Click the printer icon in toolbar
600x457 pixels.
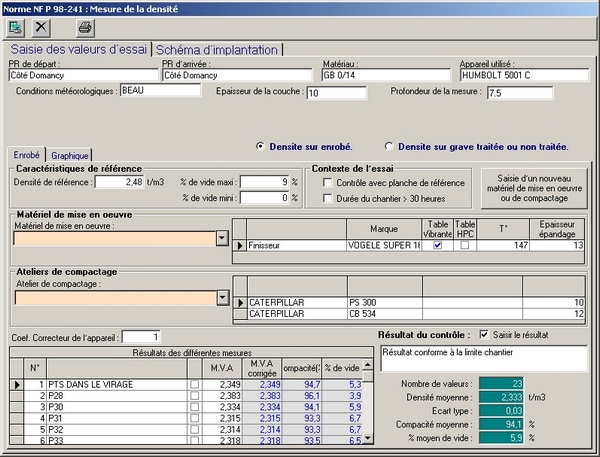[85, 26]
